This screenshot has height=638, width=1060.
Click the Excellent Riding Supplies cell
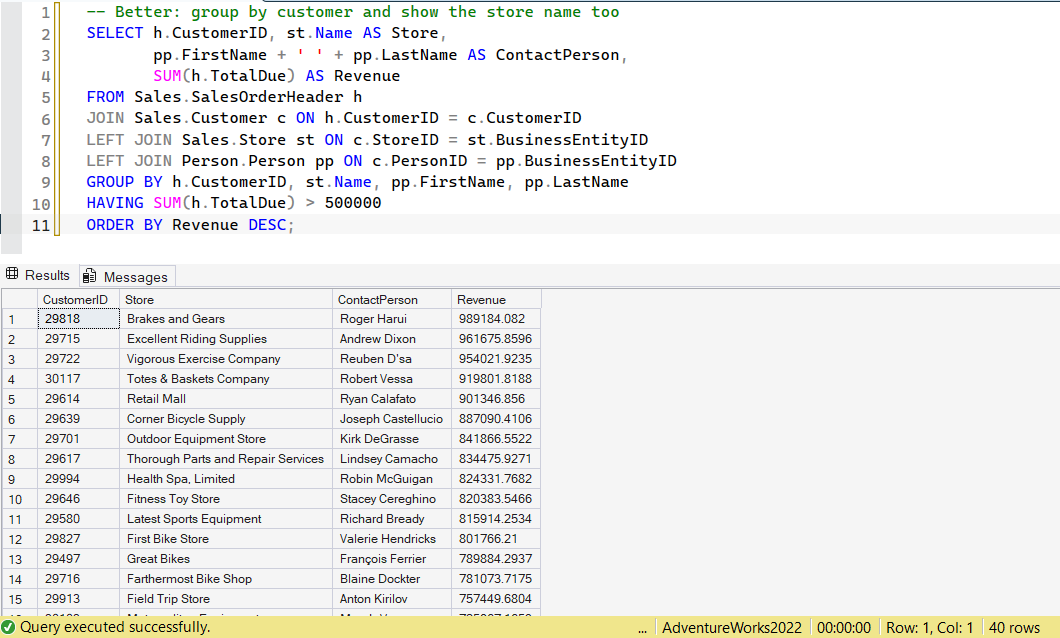[x=226, y=339]
